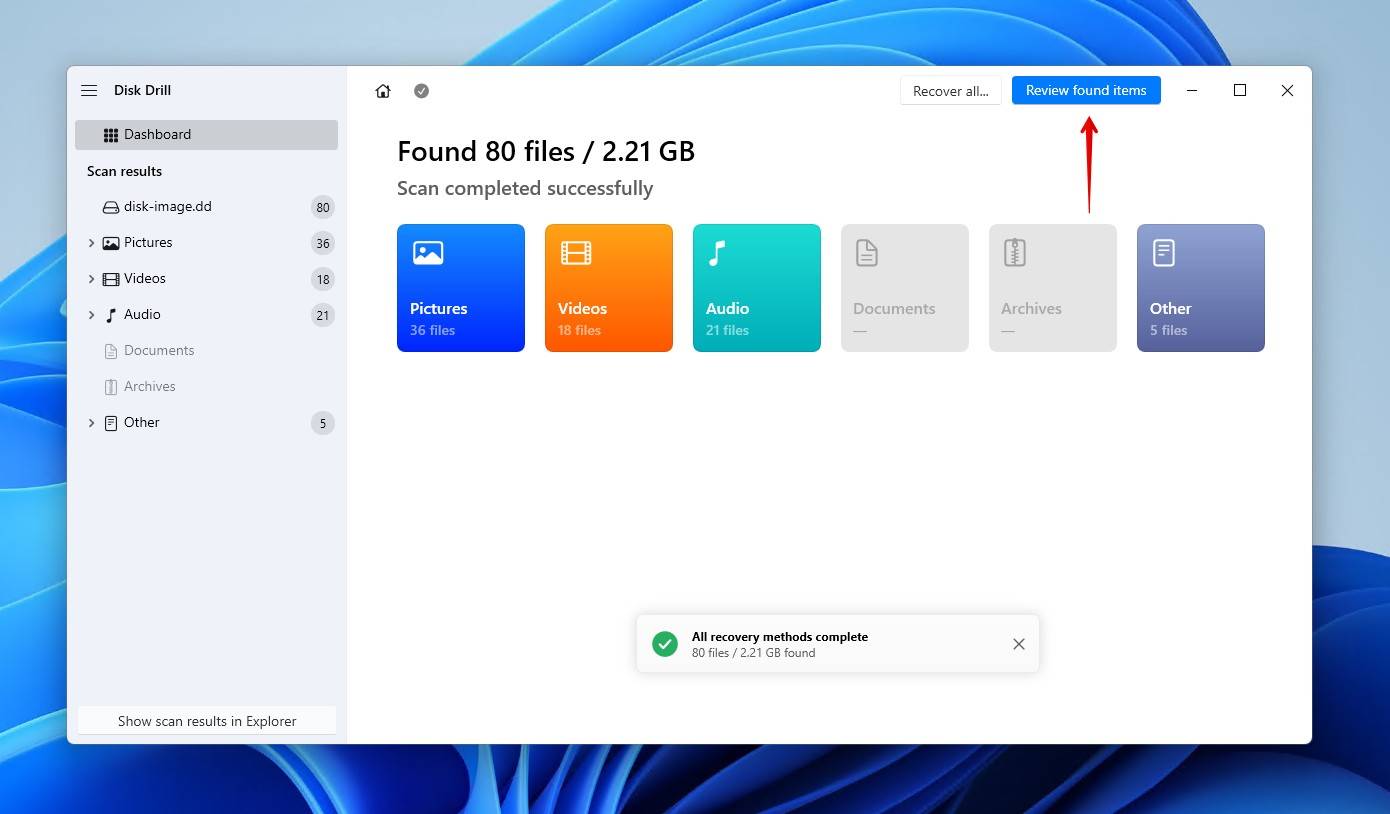Open the Videos 18 files card
The height and width of the screenshot is (814, 1390).
(x=609, y=288)
